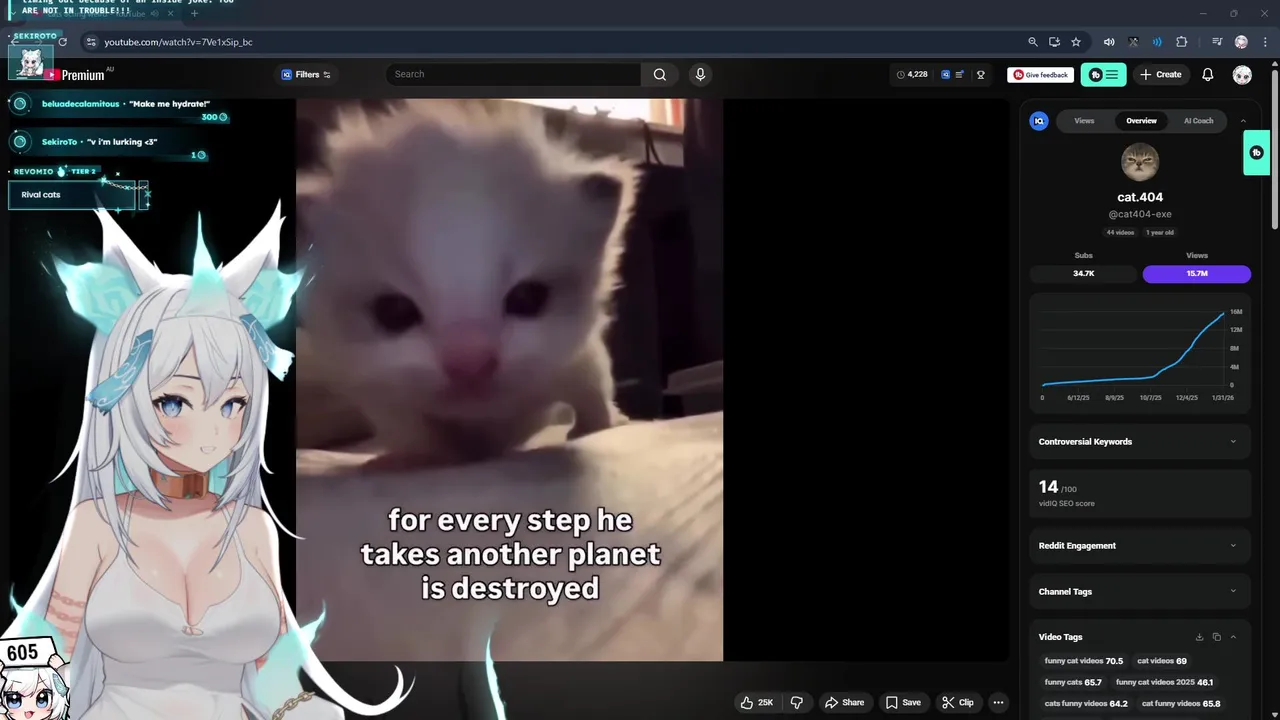This screenshot has width=1280, height=720.
Task: Click the browser profile avatar in toolbar
Action: click(1241, 42)
